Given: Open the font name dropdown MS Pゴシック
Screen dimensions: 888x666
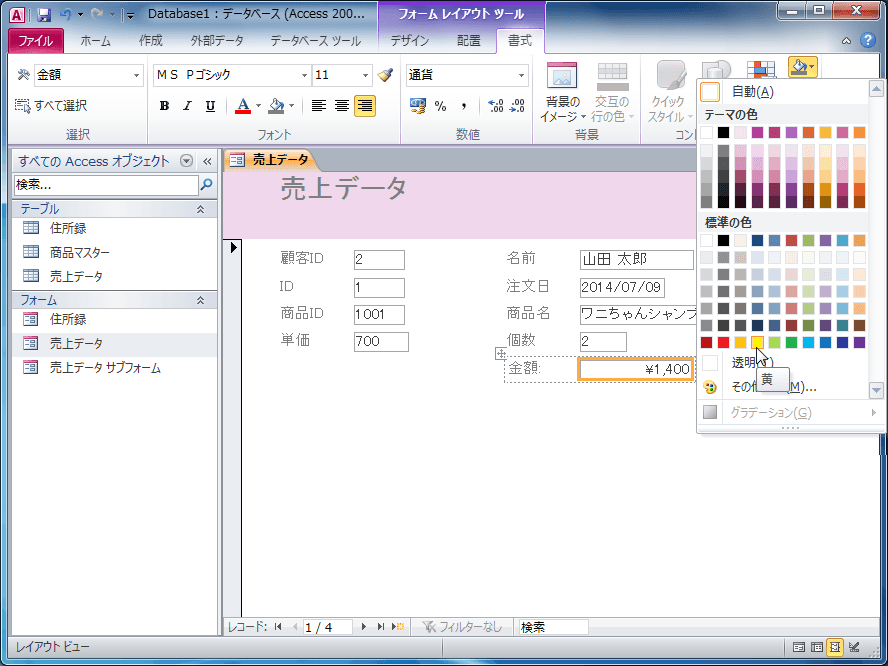Looking at the screenshot, I should tap(304, 75).
